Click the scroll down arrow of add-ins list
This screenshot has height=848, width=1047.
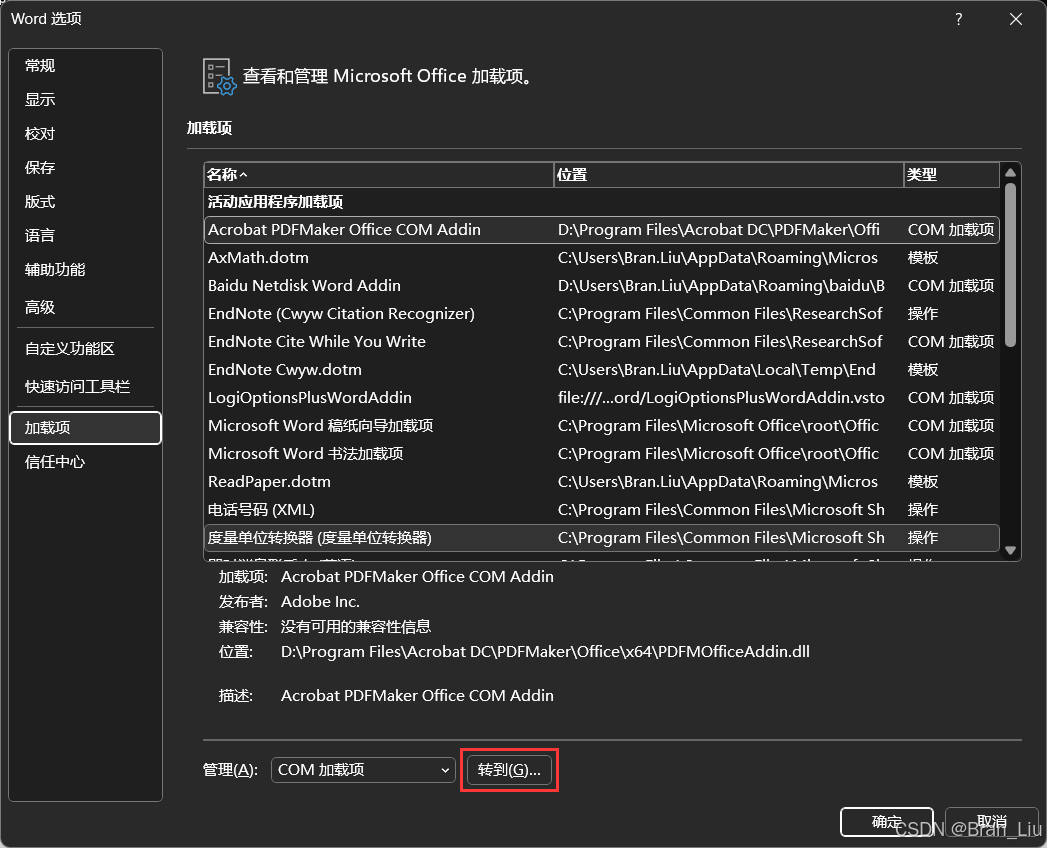click(1010, 550)
